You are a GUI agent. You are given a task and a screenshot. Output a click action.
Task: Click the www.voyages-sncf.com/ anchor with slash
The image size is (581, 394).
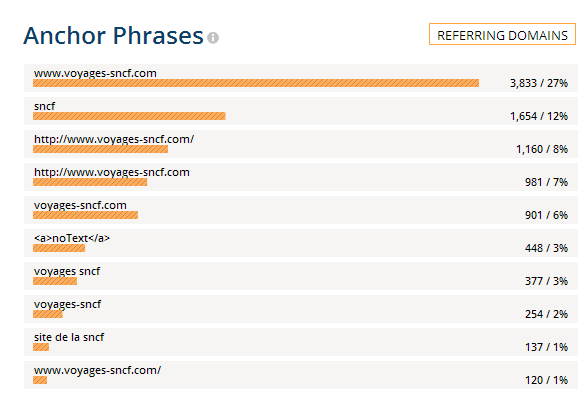tap(97, 370)
